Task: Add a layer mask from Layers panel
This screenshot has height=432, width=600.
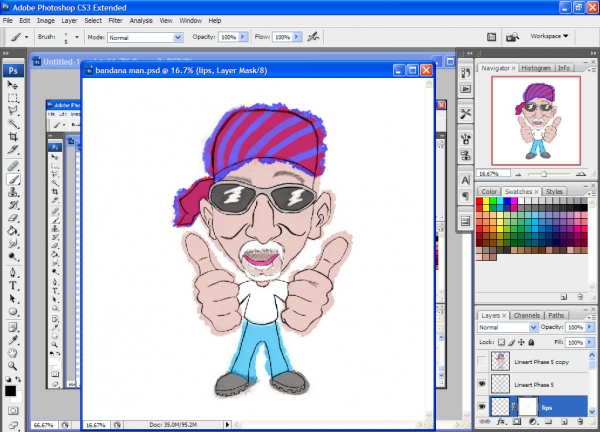Action: pos(517,422)
